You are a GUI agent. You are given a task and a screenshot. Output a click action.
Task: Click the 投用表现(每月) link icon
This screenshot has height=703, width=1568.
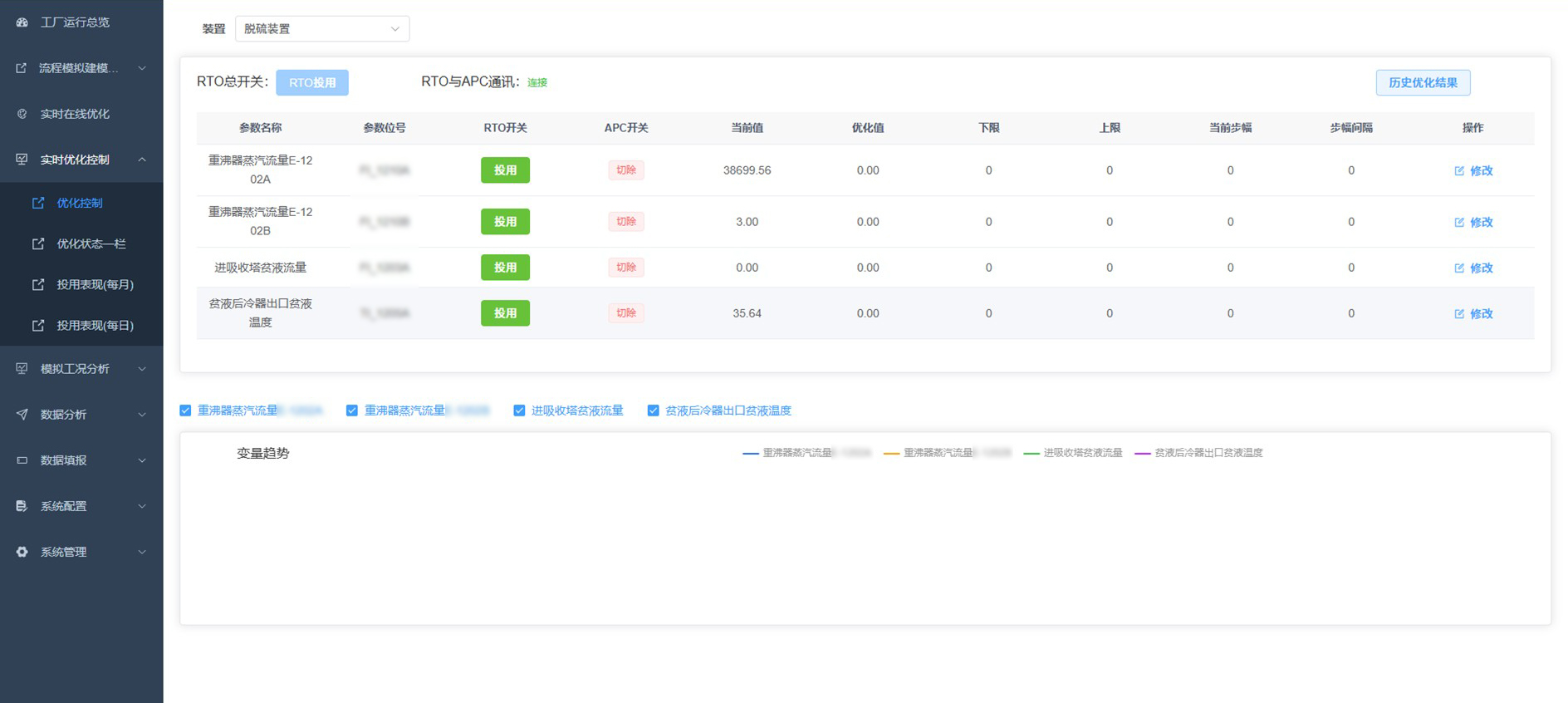pos(38,284)
